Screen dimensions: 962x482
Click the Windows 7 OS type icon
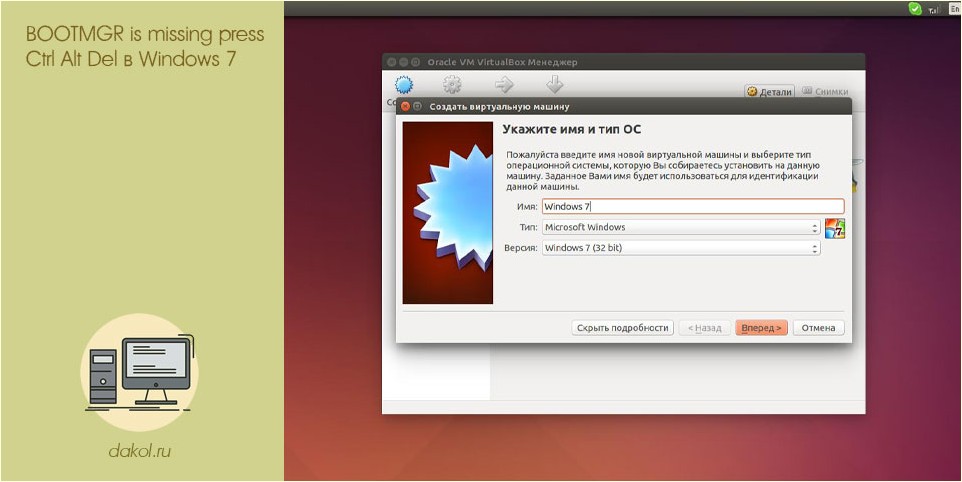tap(834, 228)
